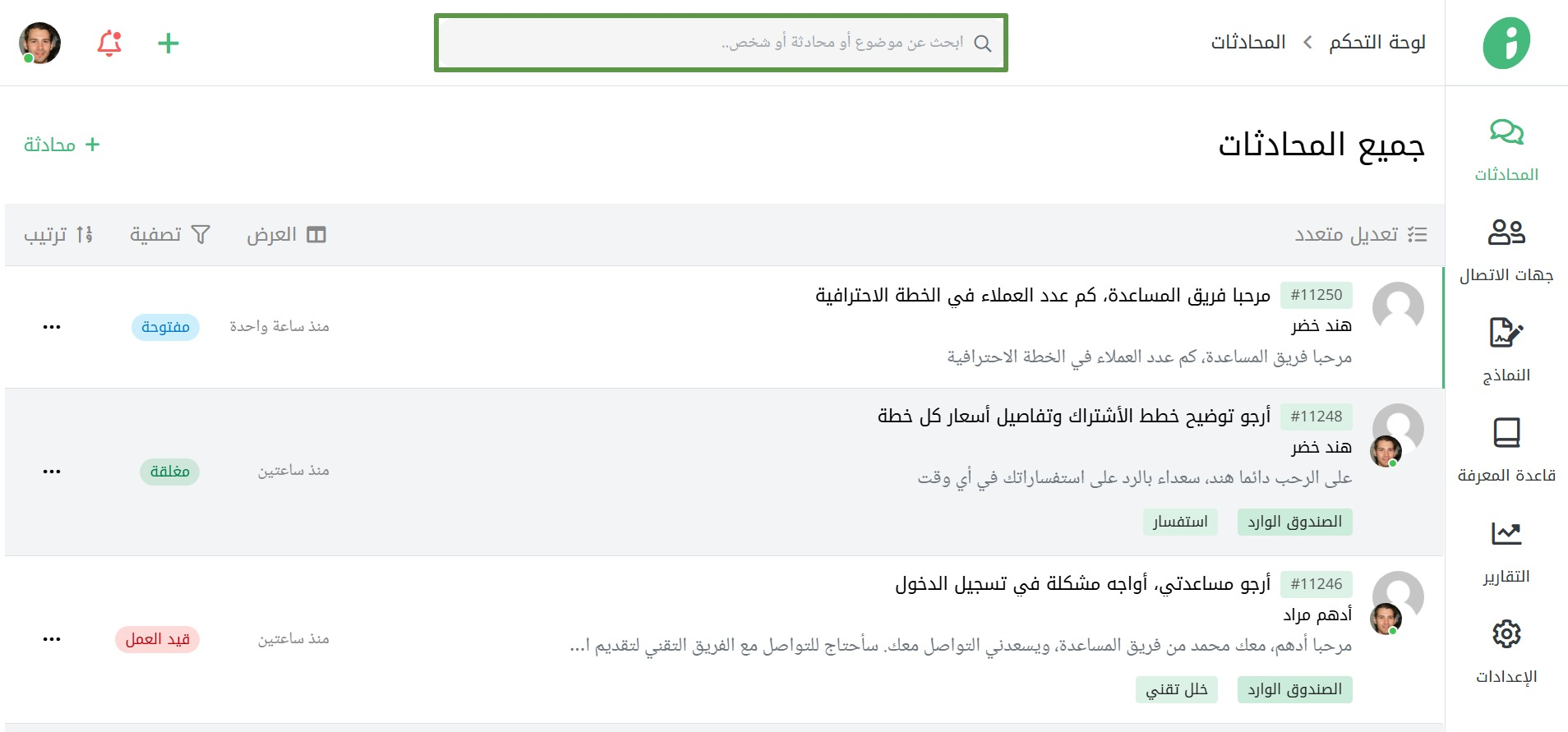Open المحادثات conversations sidebar icon
Image resolution: width=1568 pixels, height=732 pixels.
point(1506,132)
